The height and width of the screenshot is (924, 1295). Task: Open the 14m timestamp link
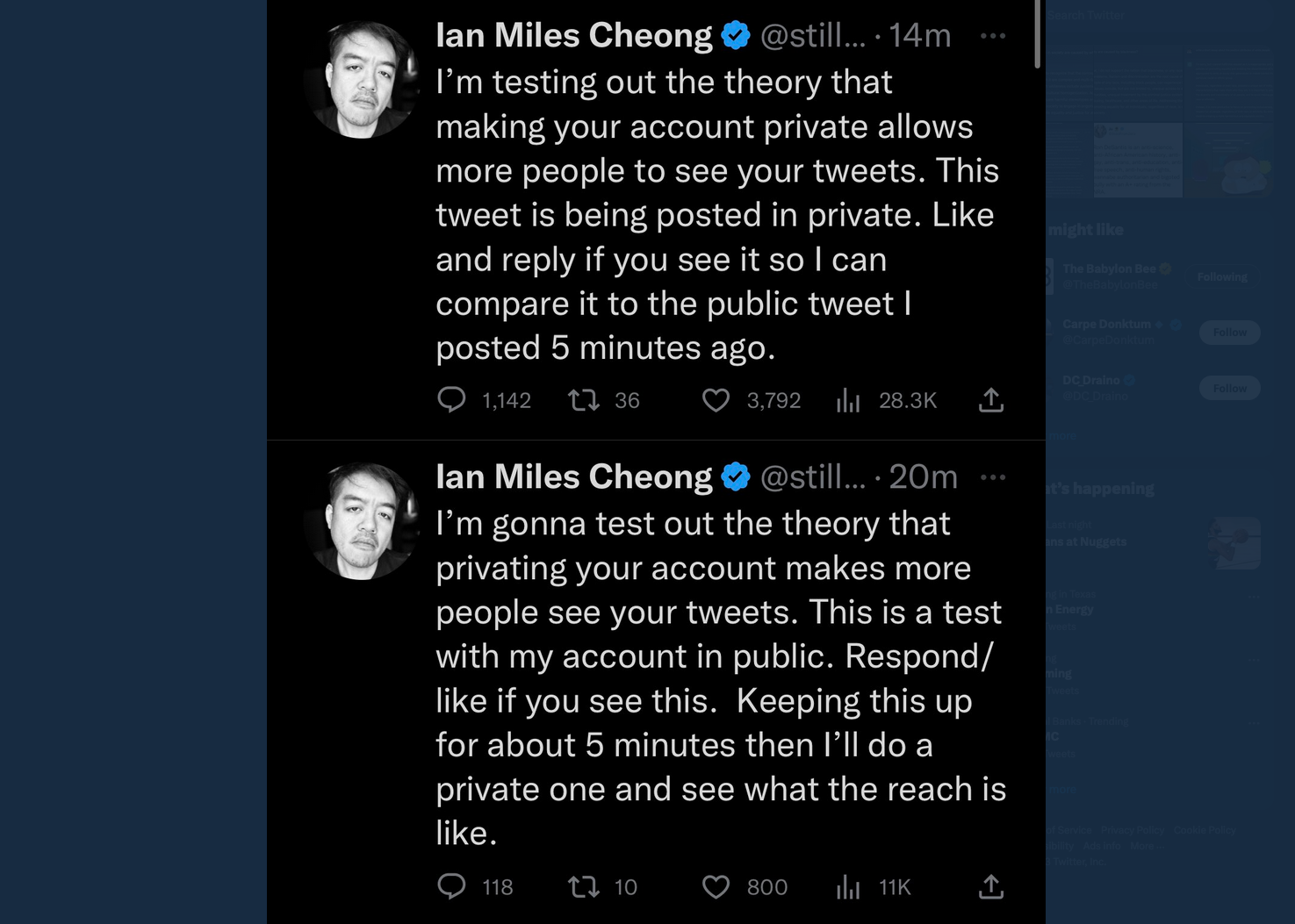point(920,36)
